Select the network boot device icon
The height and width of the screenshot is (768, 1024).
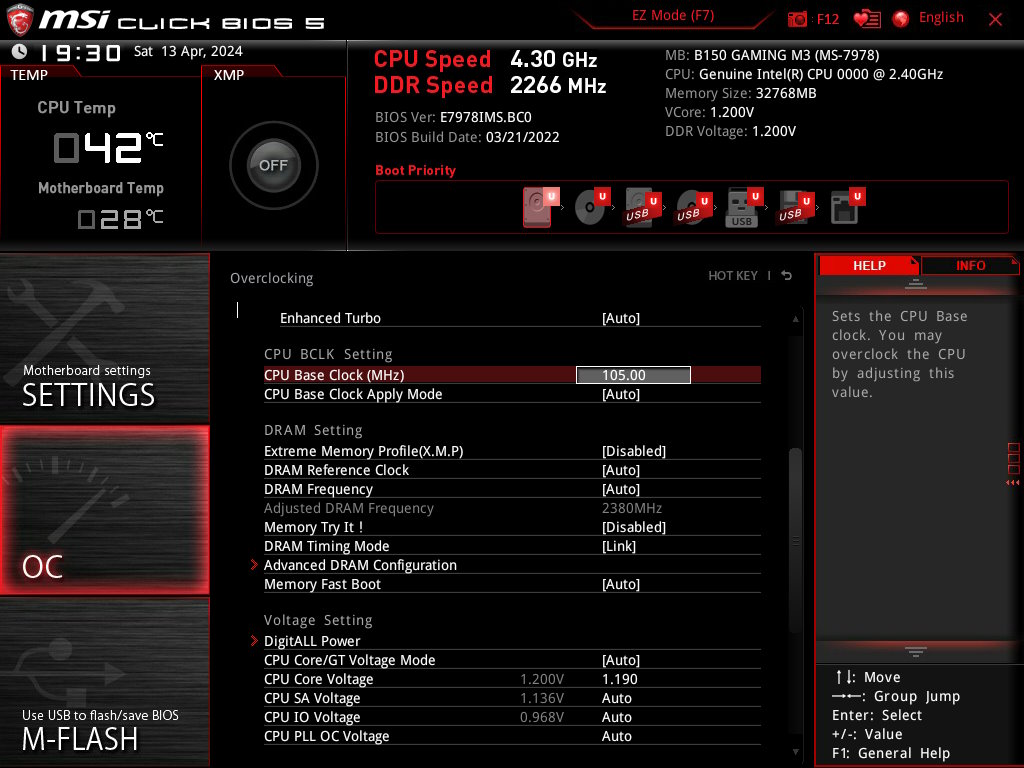847,206
